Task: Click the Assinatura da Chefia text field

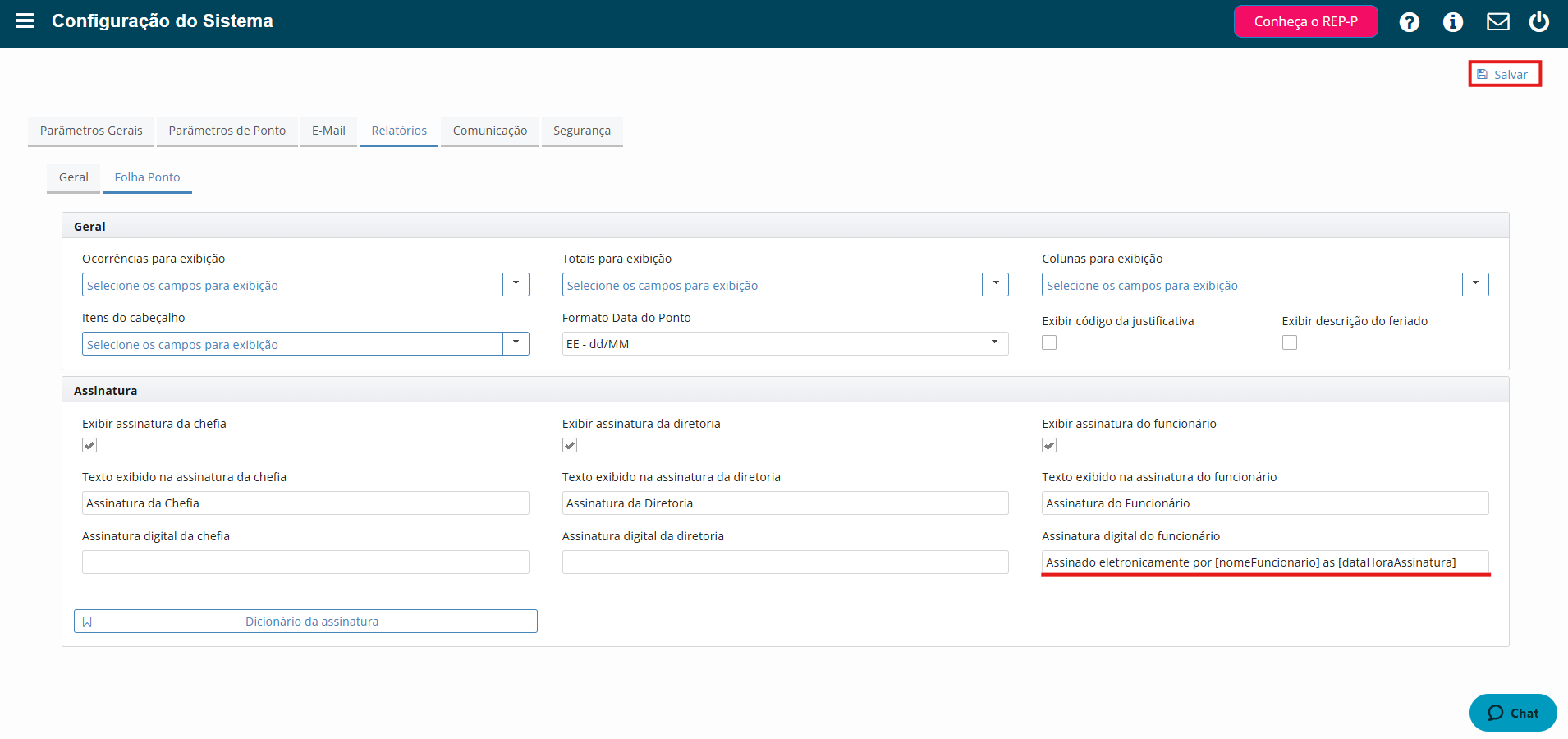Action: [305, 503]
